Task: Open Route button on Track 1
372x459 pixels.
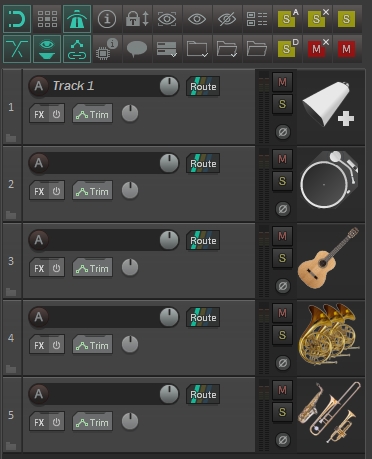Action: (x=203, y=86)
